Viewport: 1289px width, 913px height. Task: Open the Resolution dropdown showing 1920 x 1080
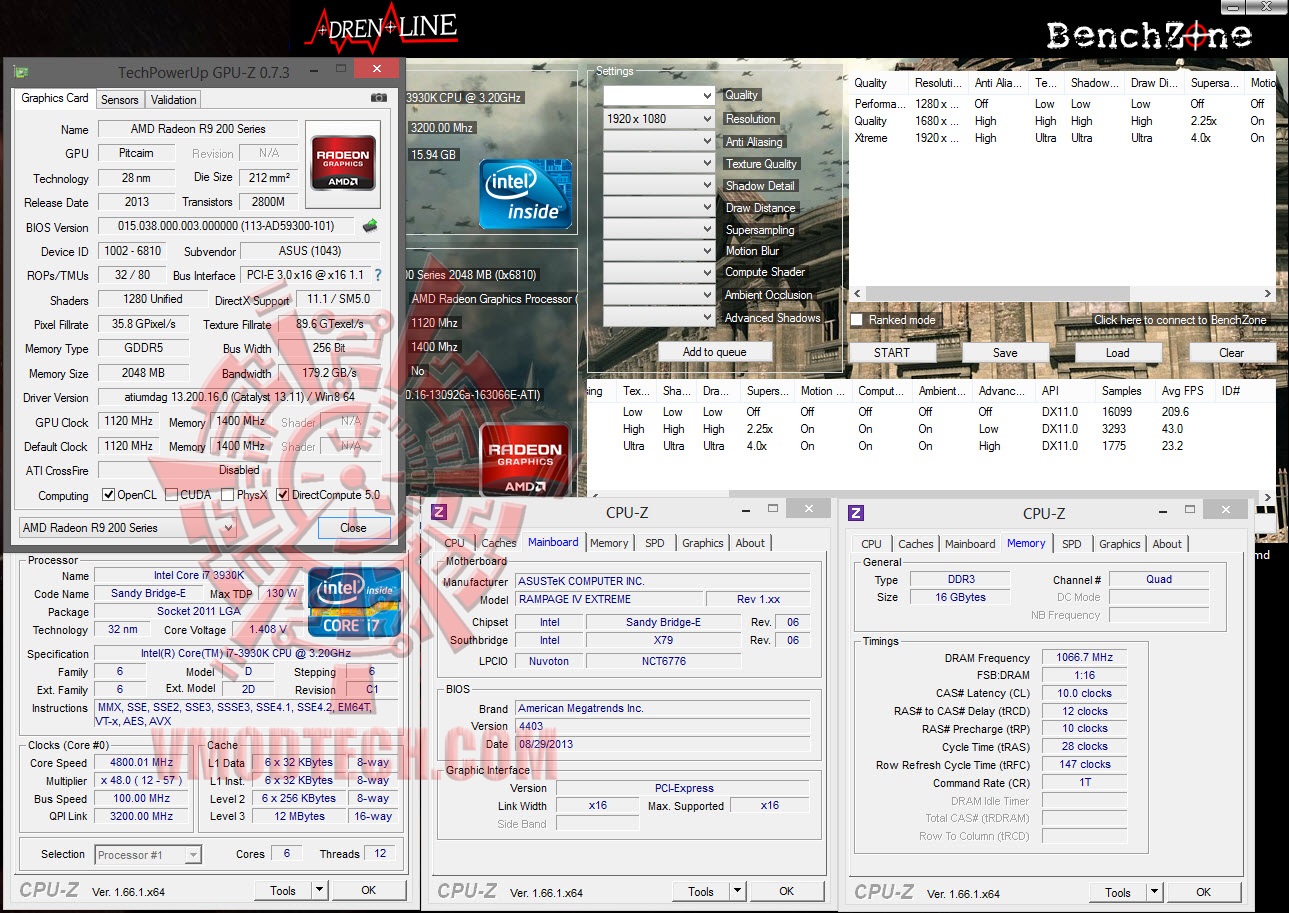pos(659,119)
